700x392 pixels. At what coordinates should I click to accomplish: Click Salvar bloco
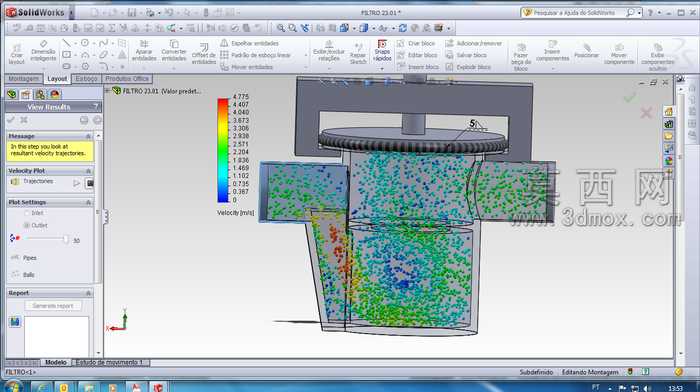466,55
